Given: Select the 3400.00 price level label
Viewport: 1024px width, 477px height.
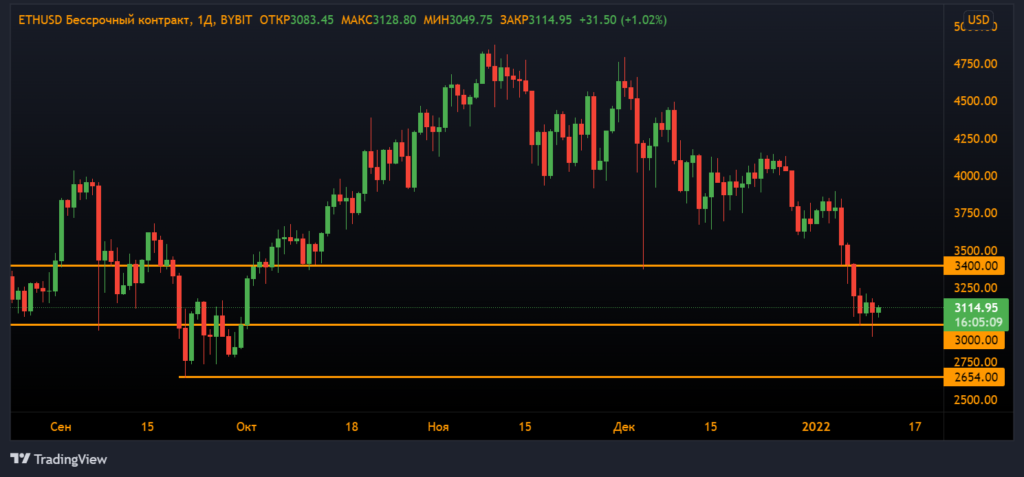Looking at the screenshot, I should click(x=976, y=266).
